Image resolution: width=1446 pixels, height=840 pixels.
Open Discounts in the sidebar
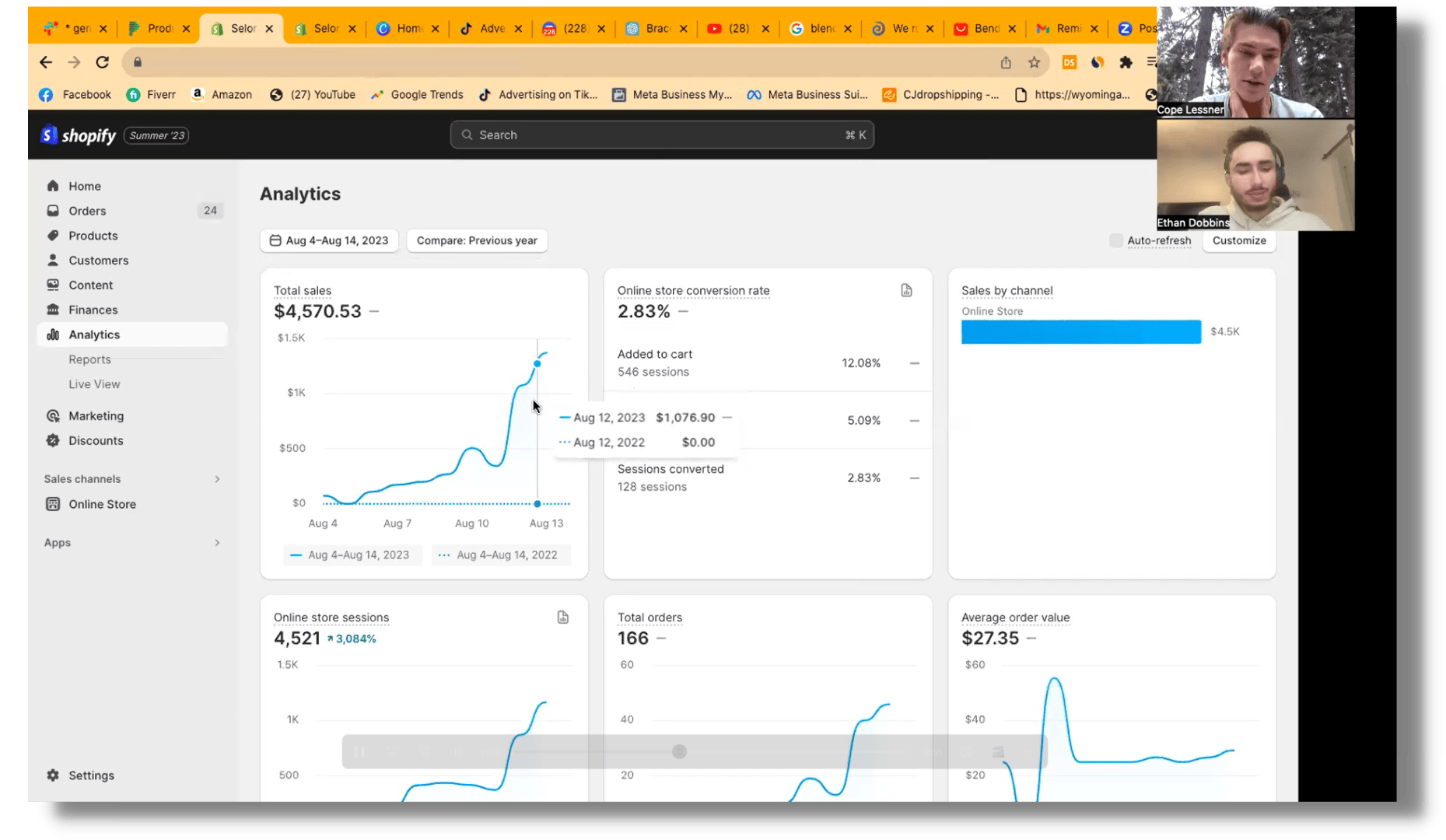(x=96, y=441)
